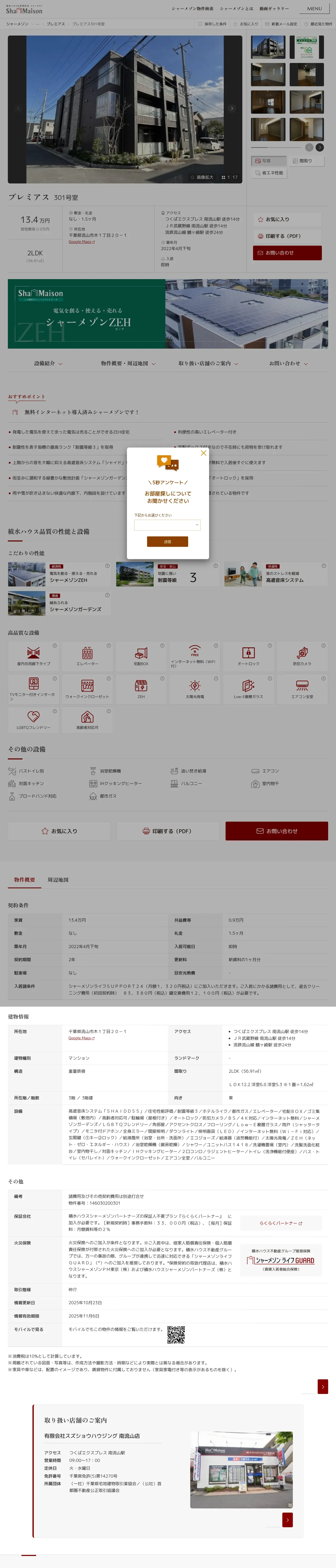This screenshot has width=336, height=1568.
Task: Open シャーメゾン物件検索 in the top navigation
Action: pos(192,9)
